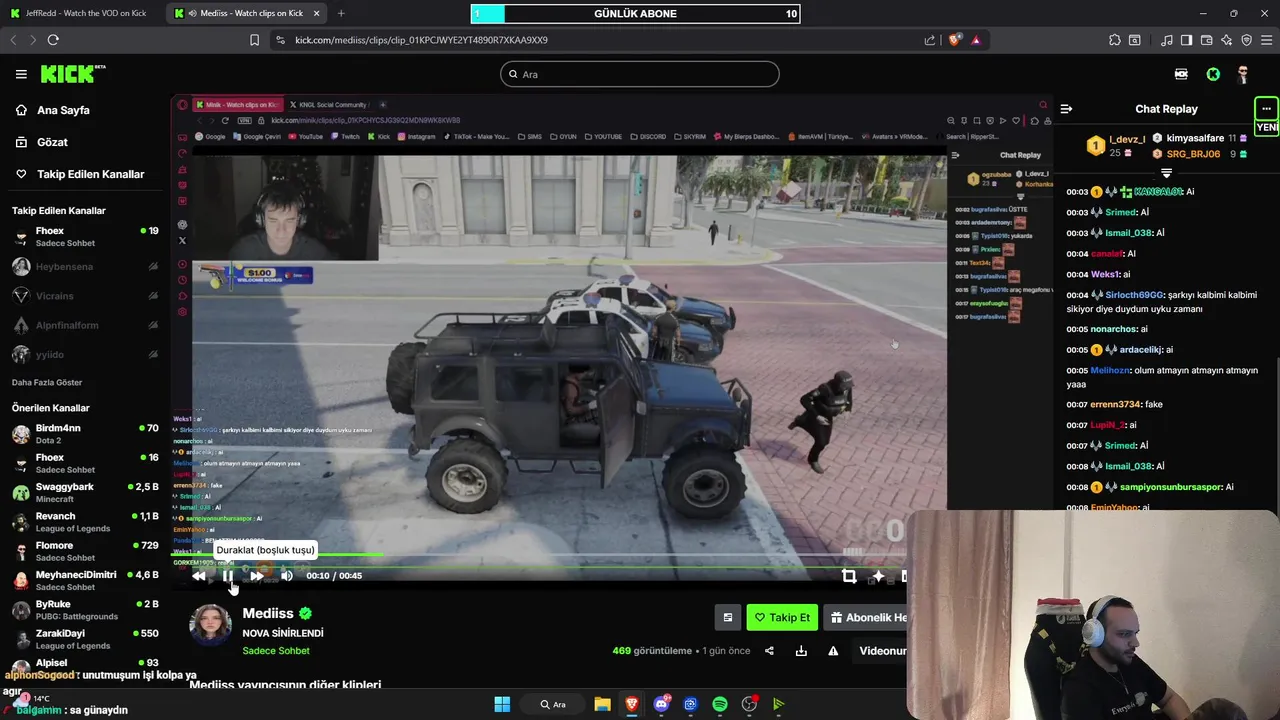Screen dimensions: 1280x720
Task: Open Mediiss channel avatar
Action: coord(211,626)
